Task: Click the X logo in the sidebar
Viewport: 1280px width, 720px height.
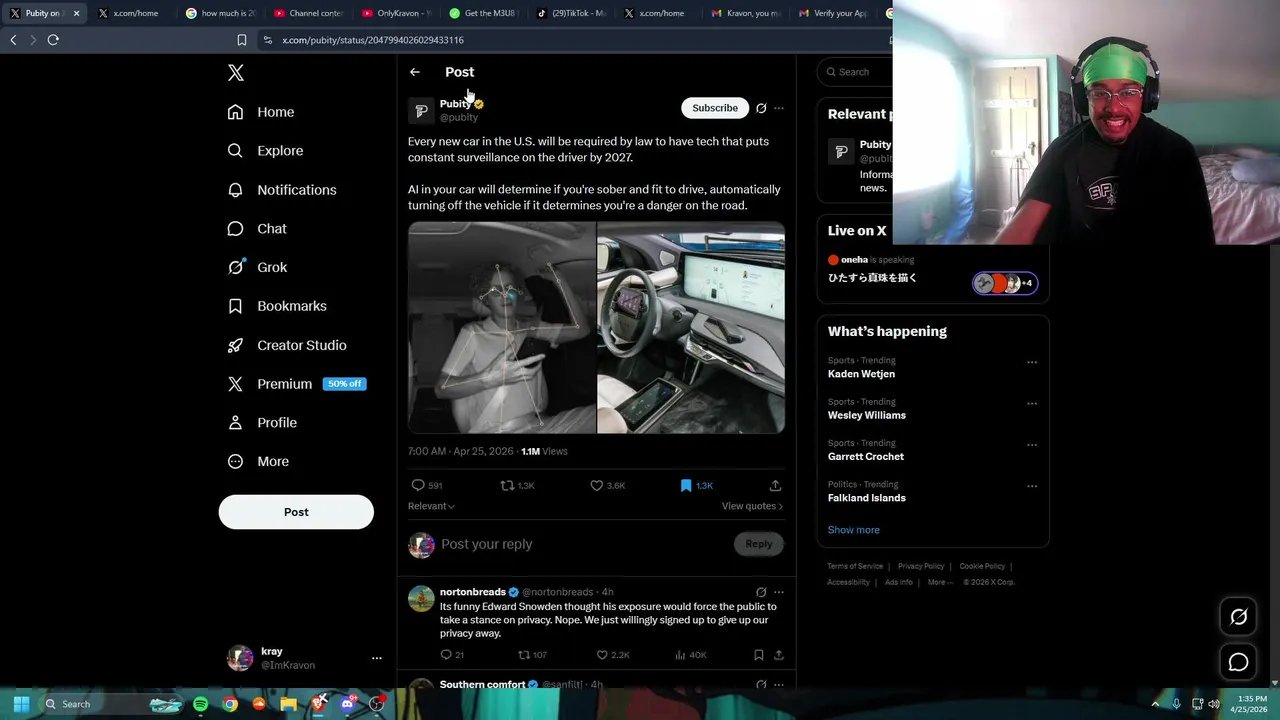Action: (236, 73)
